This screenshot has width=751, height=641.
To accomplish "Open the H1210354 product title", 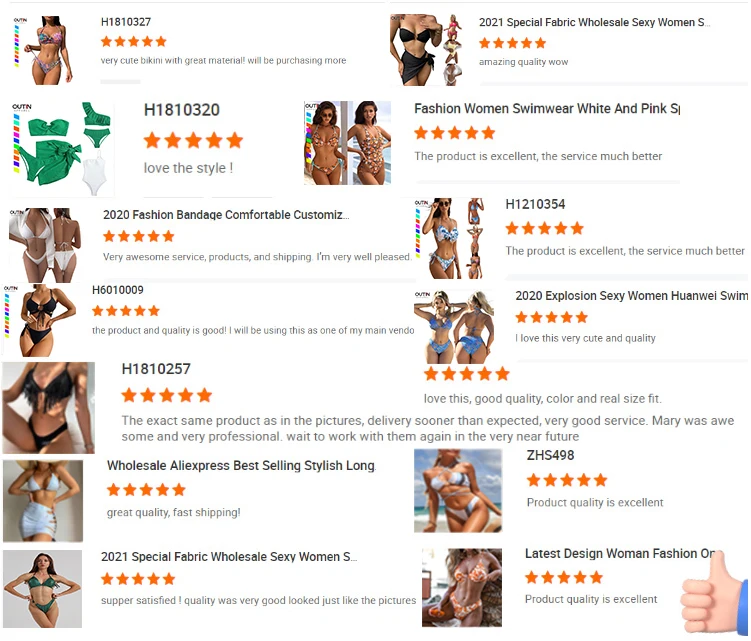I will click(x=535, y=205).
